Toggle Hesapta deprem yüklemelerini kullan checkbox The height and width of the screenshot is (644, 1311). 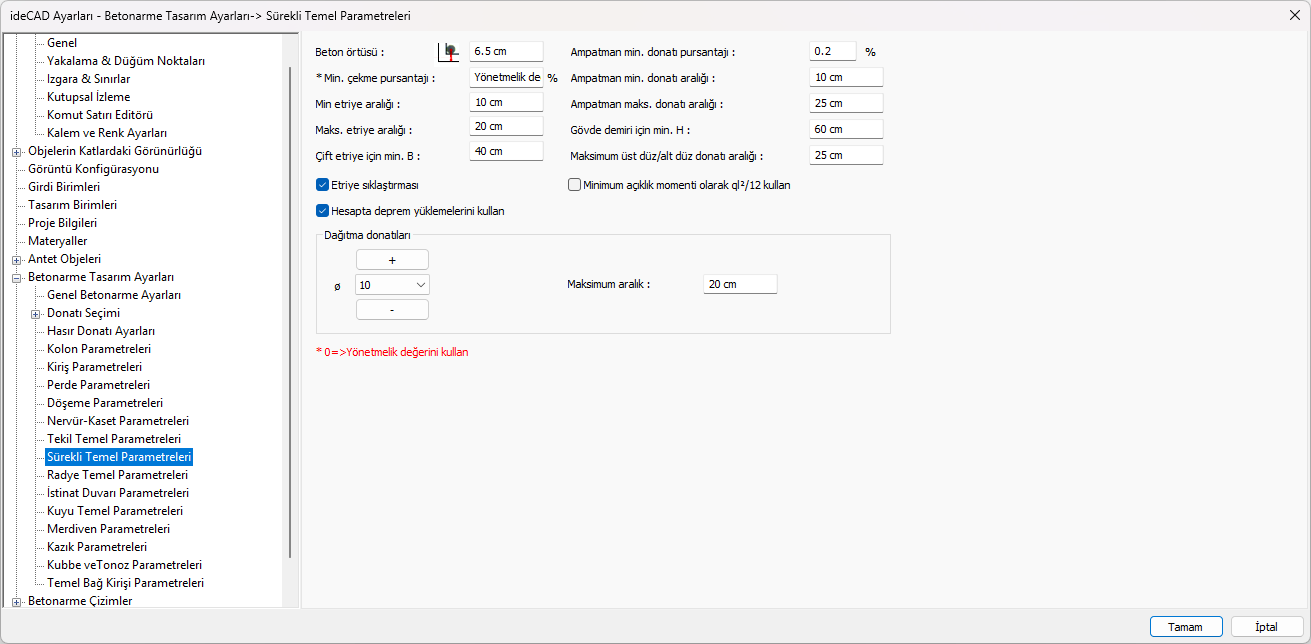point(322,211)
